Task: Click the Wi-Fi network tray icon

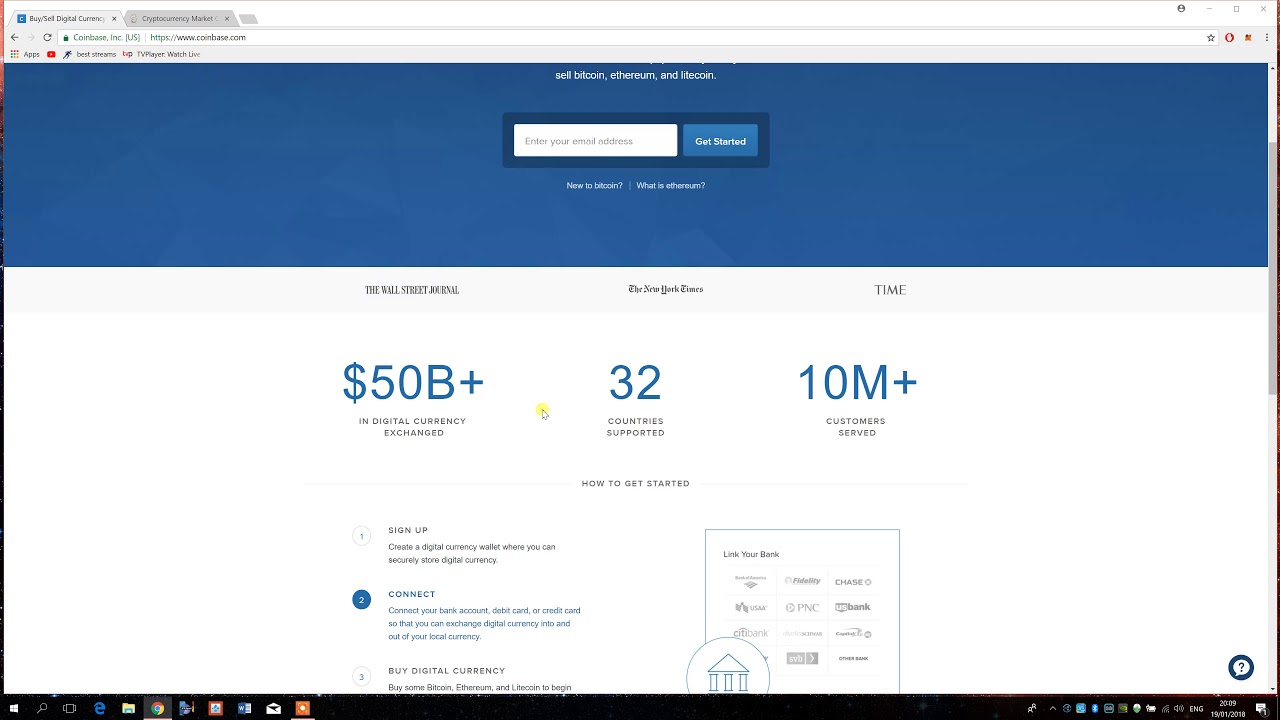Action: pos(1165,708)
